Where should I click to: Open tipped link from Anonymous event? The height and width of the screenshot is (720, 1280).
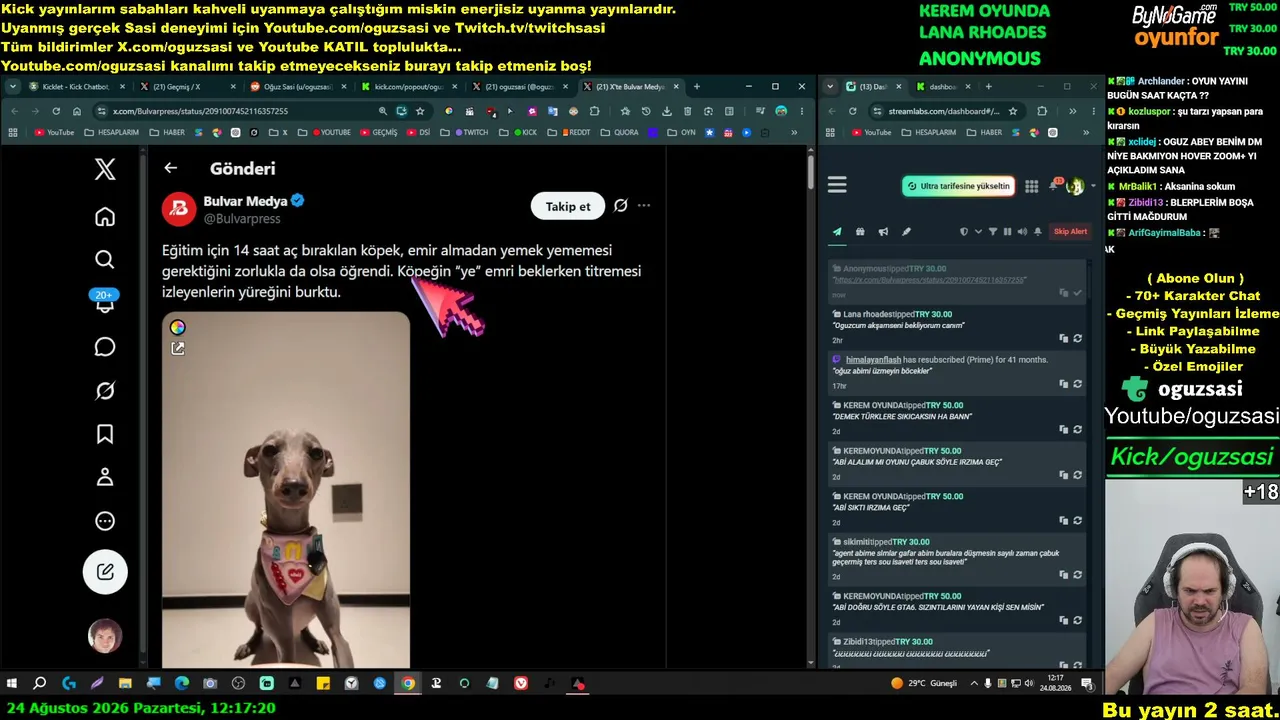pyautogui.click(x=929, y=280)
